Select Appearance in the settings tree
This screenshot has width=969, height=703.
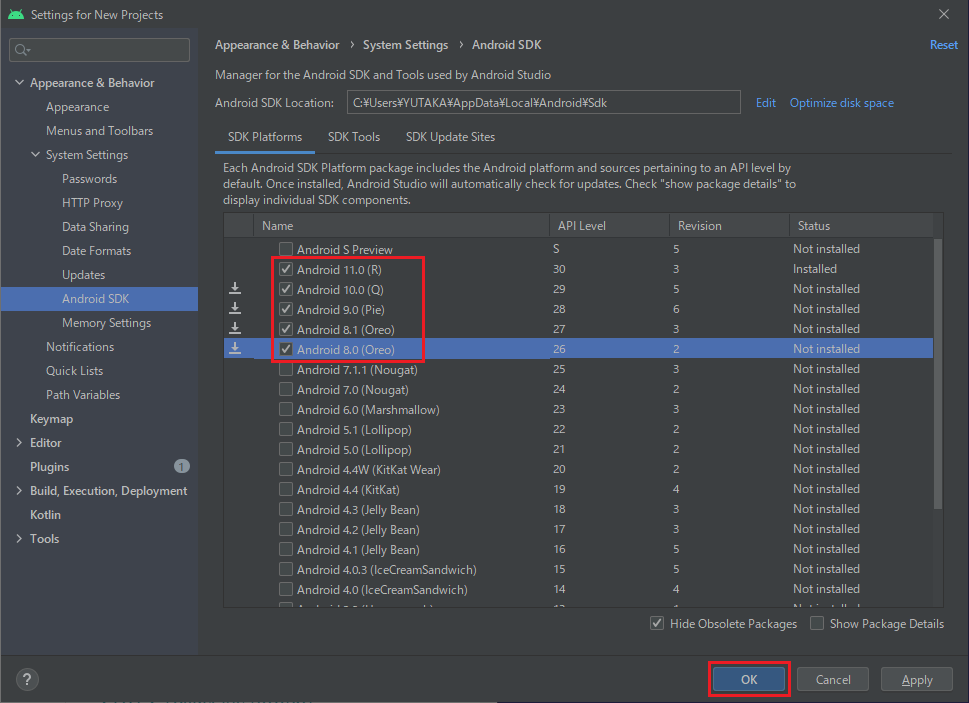77,107
